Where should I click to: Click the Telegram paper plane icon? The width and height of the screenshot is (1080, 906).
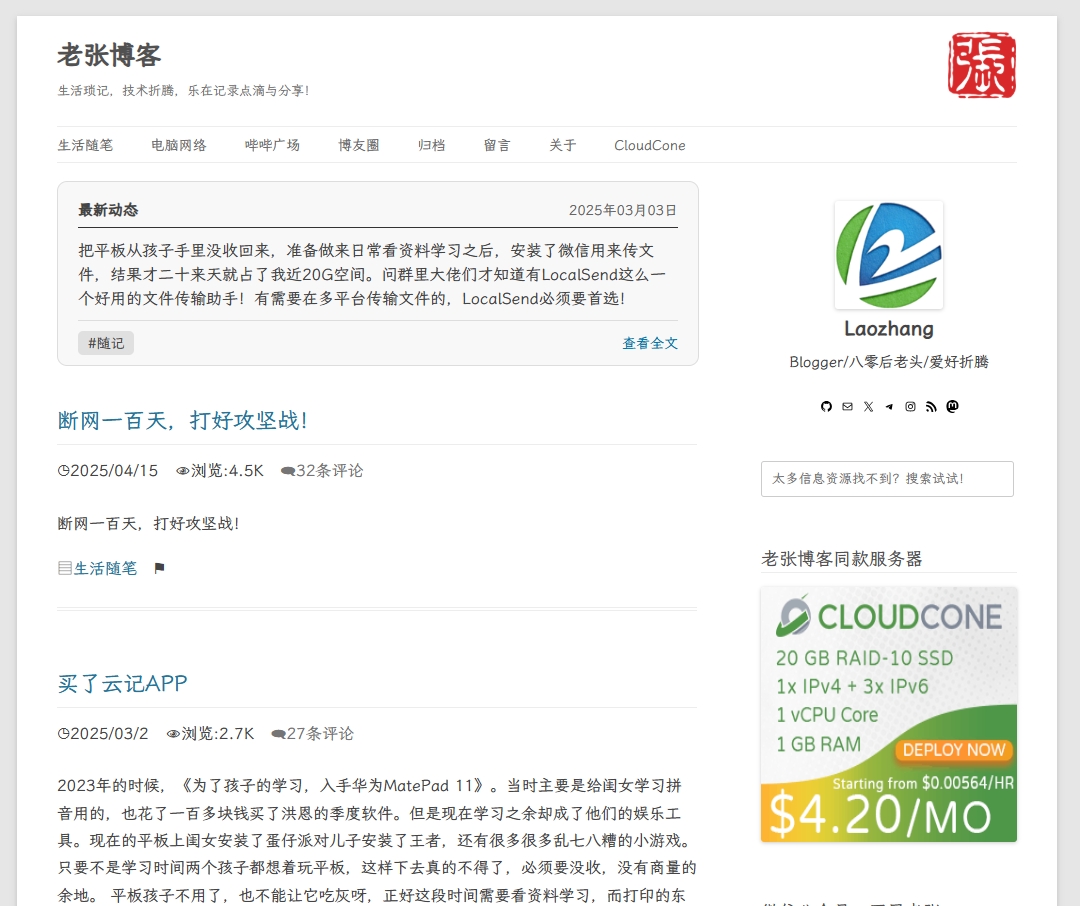pos(889,406)
